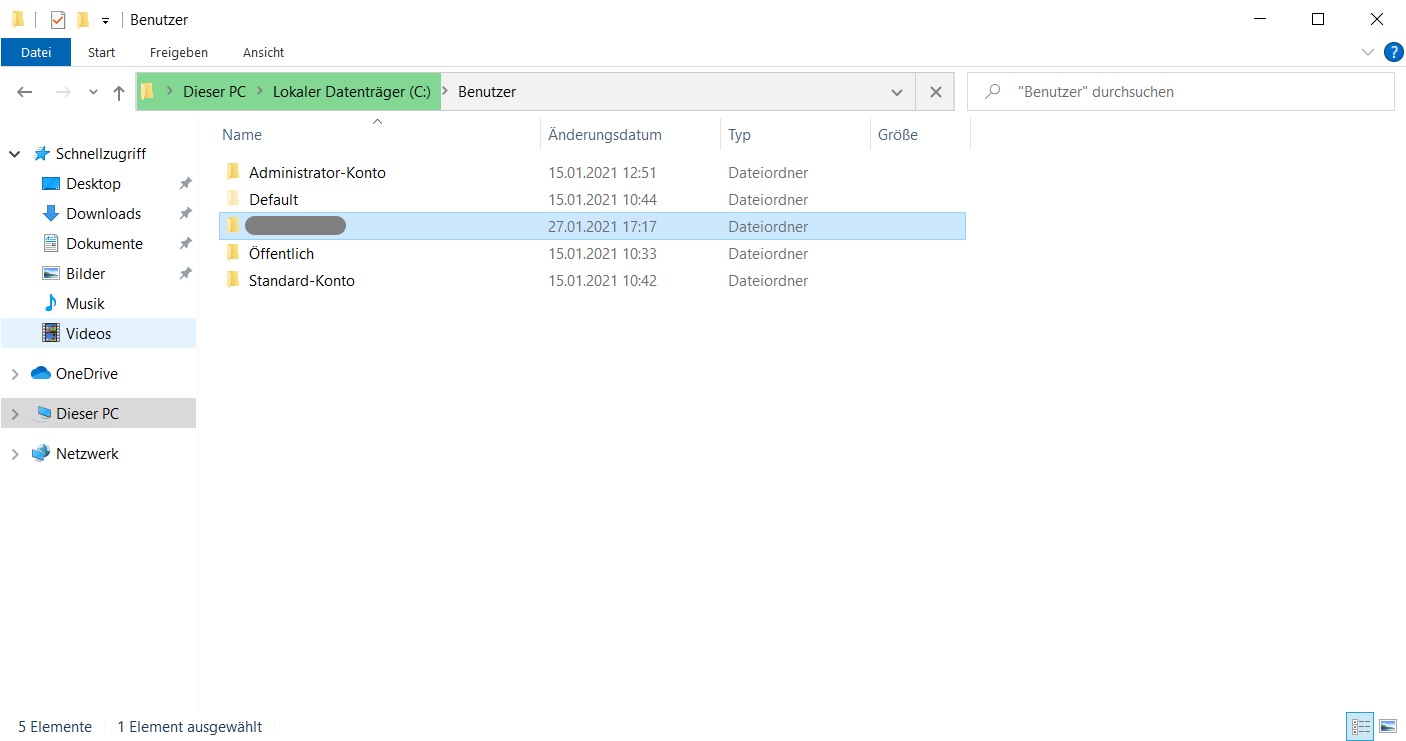Expand the OneDrive tree node
The width and height of the screenshot is (1406, 741).
coord(15,374)
